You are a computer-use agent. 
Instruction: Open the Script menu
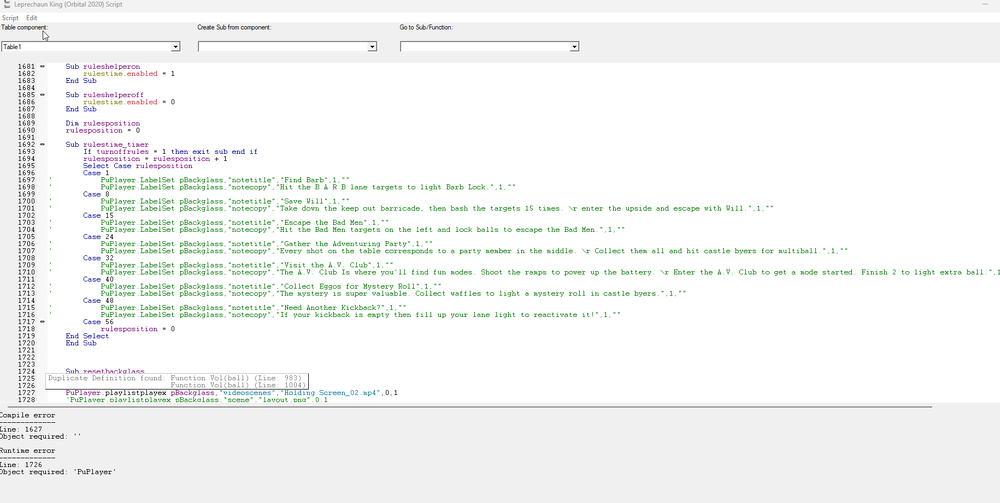coord(10,18)
